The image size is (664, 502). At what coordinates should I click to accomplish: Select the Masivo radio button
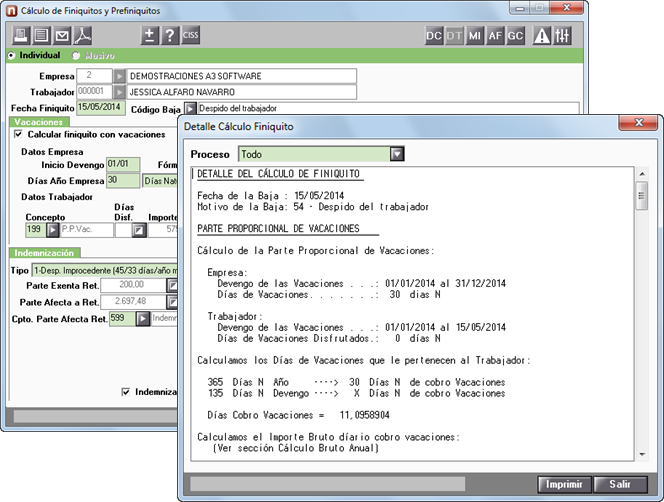point(76,55)
